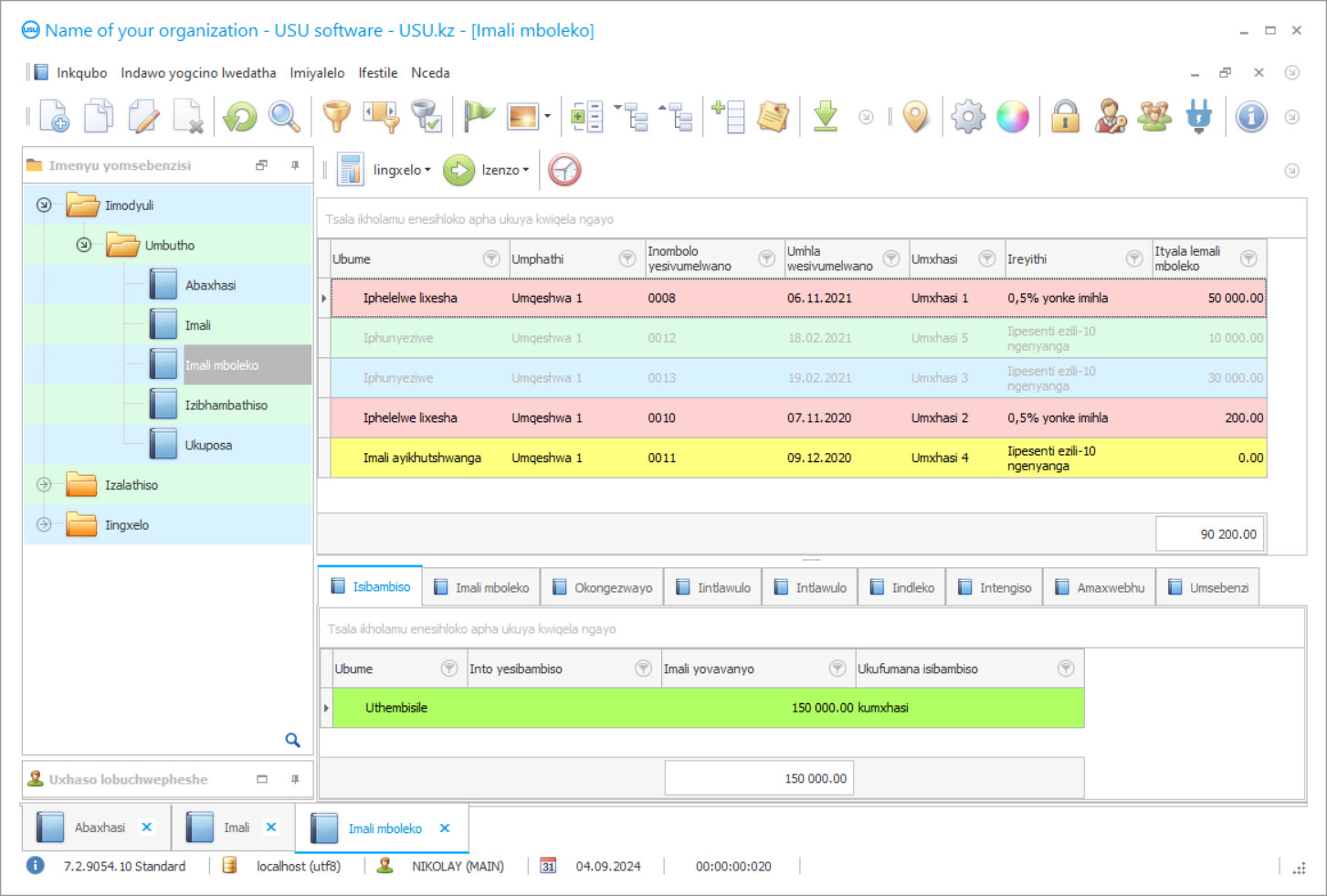Click the padlock lock icon
This screenshot has width=1327, height=896.
coord(1065,117)
